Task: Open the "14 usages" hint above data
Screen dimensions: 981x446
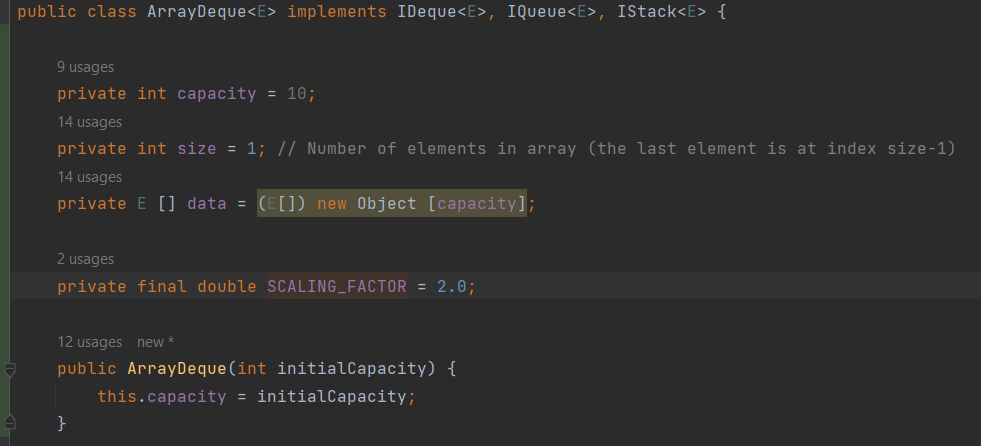Action: pyautogui.click(x=89, y=177)
